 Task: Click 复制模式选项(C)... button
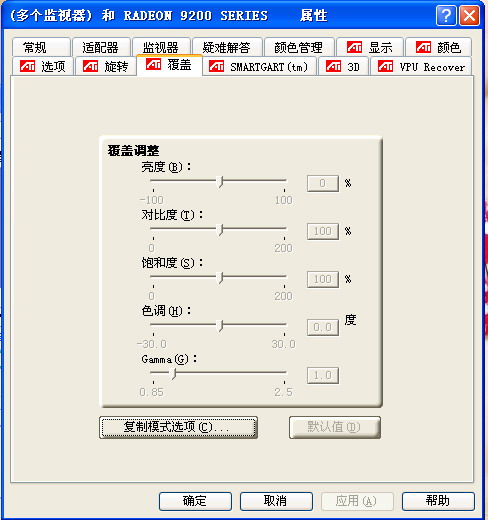coord(178,427)
